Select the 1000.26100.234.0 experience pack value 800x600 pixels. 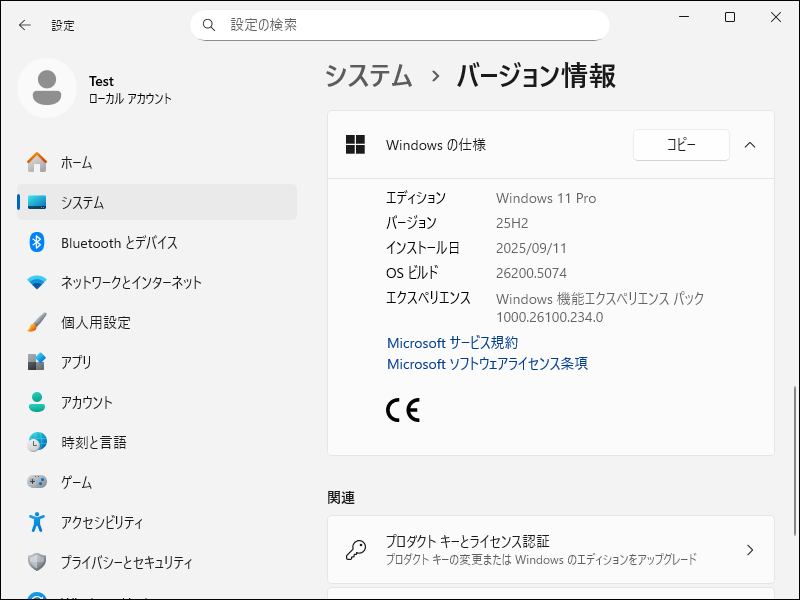click(x=549, y=317)
